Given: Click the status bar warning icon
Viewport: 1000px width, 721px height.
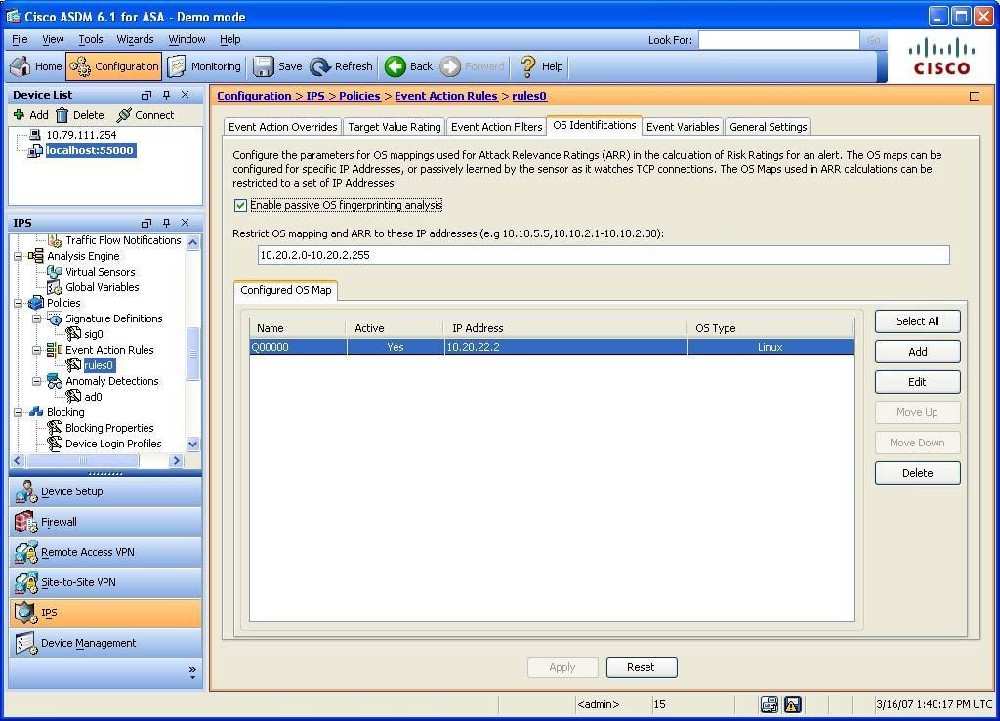Looking at the screenshot, I should point(793,704).
